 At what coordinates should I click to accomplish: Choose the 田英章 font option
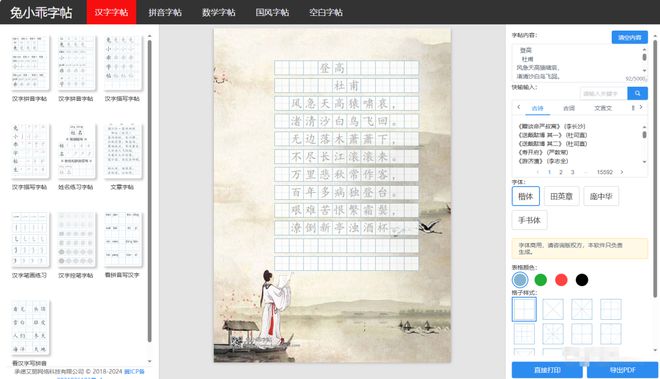tap(562, 196)
